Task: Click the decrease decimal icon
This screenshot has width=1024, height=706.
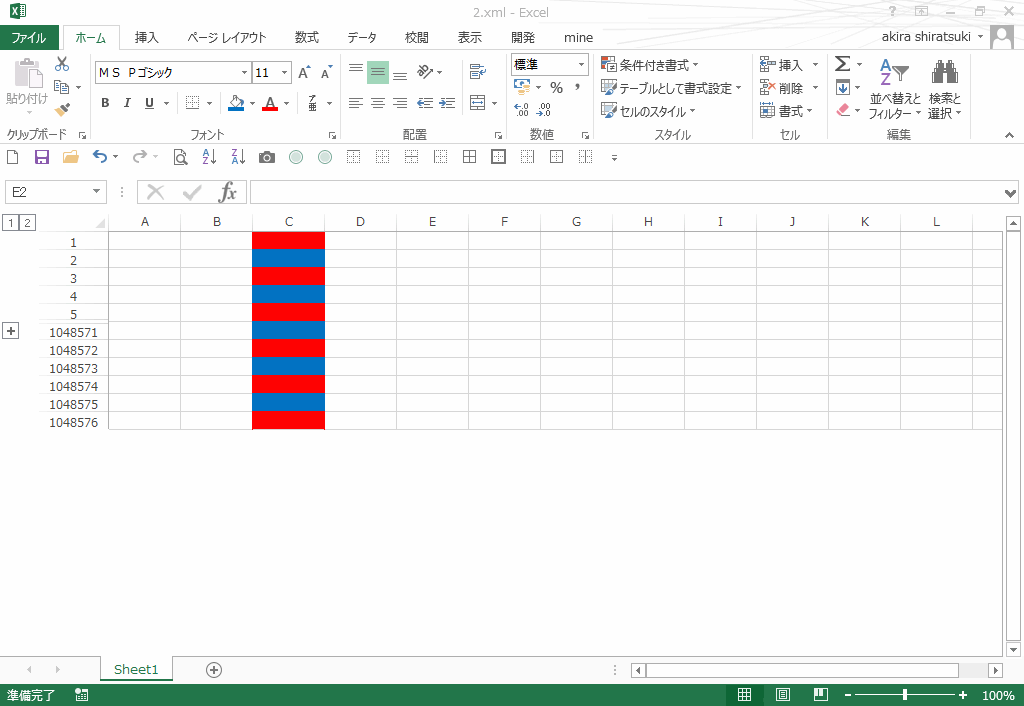Action: click(544, 110)
